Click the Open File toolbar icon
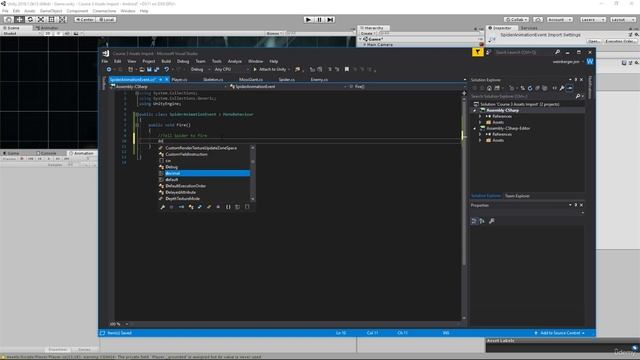Screen dimensions: 640x360 [142, 69]
